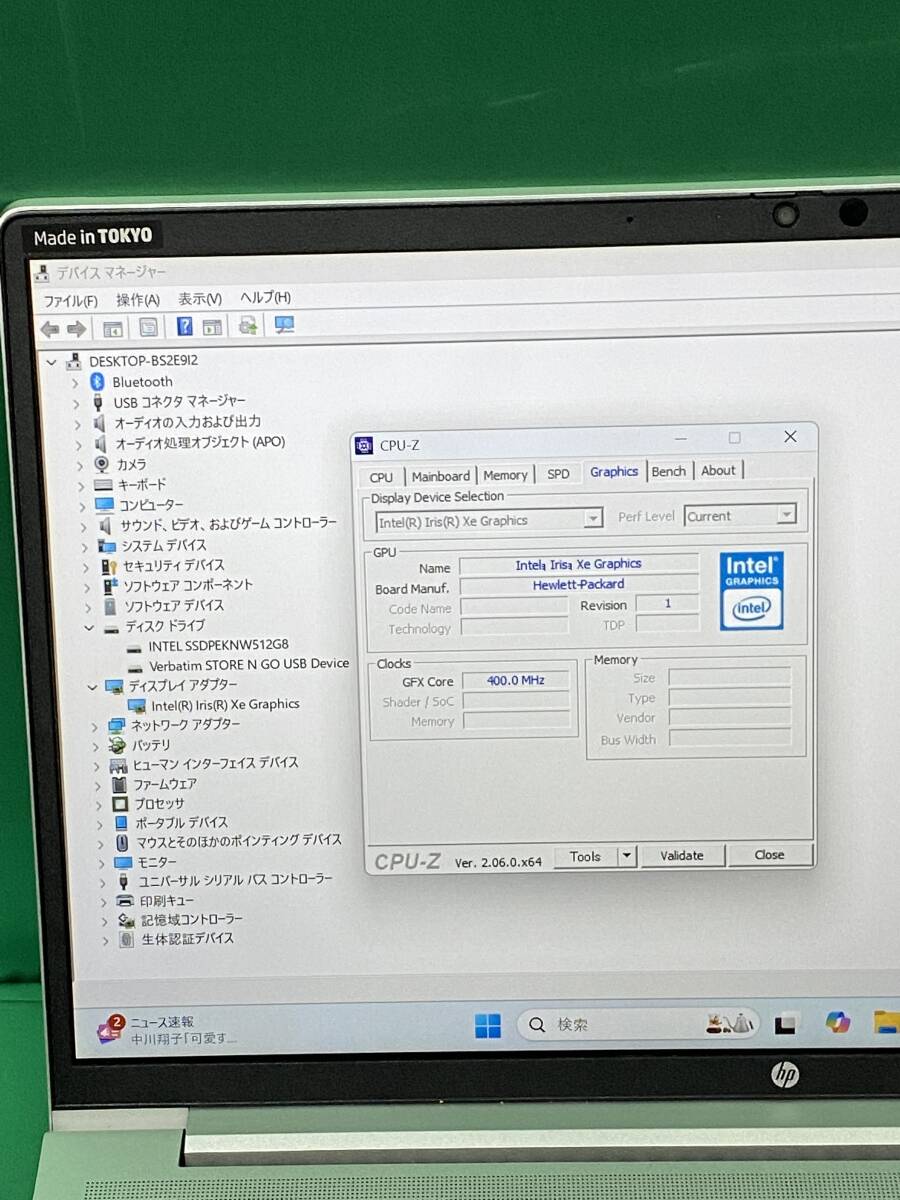This screenshot has width=900, height=1200.
Task: Click the mouse icon beside マウスとそのほかのポインティング デバイス
Action: coord(121,842)
